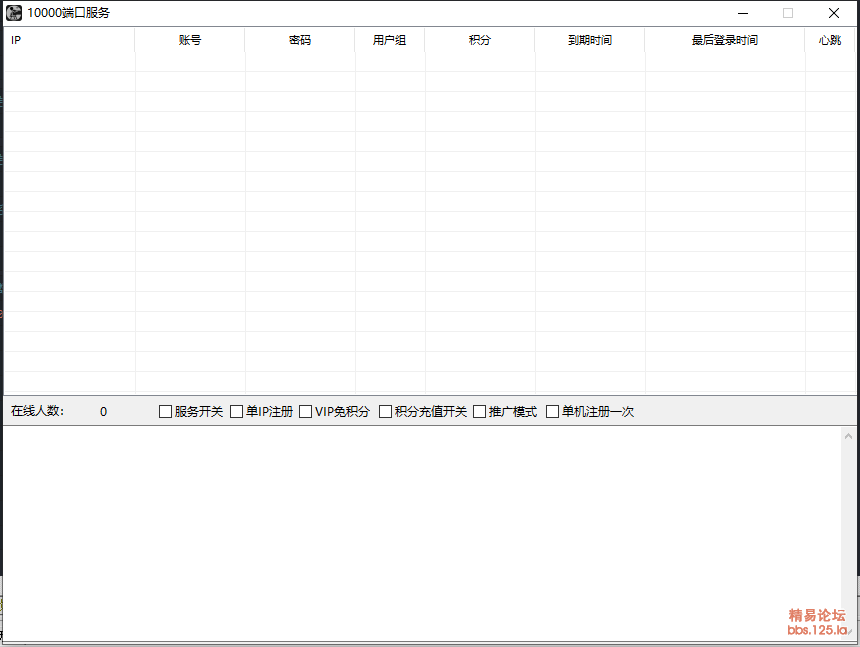Click the app icon in title bar
Viewport: 860px width, 647px height.
point(14,13)
